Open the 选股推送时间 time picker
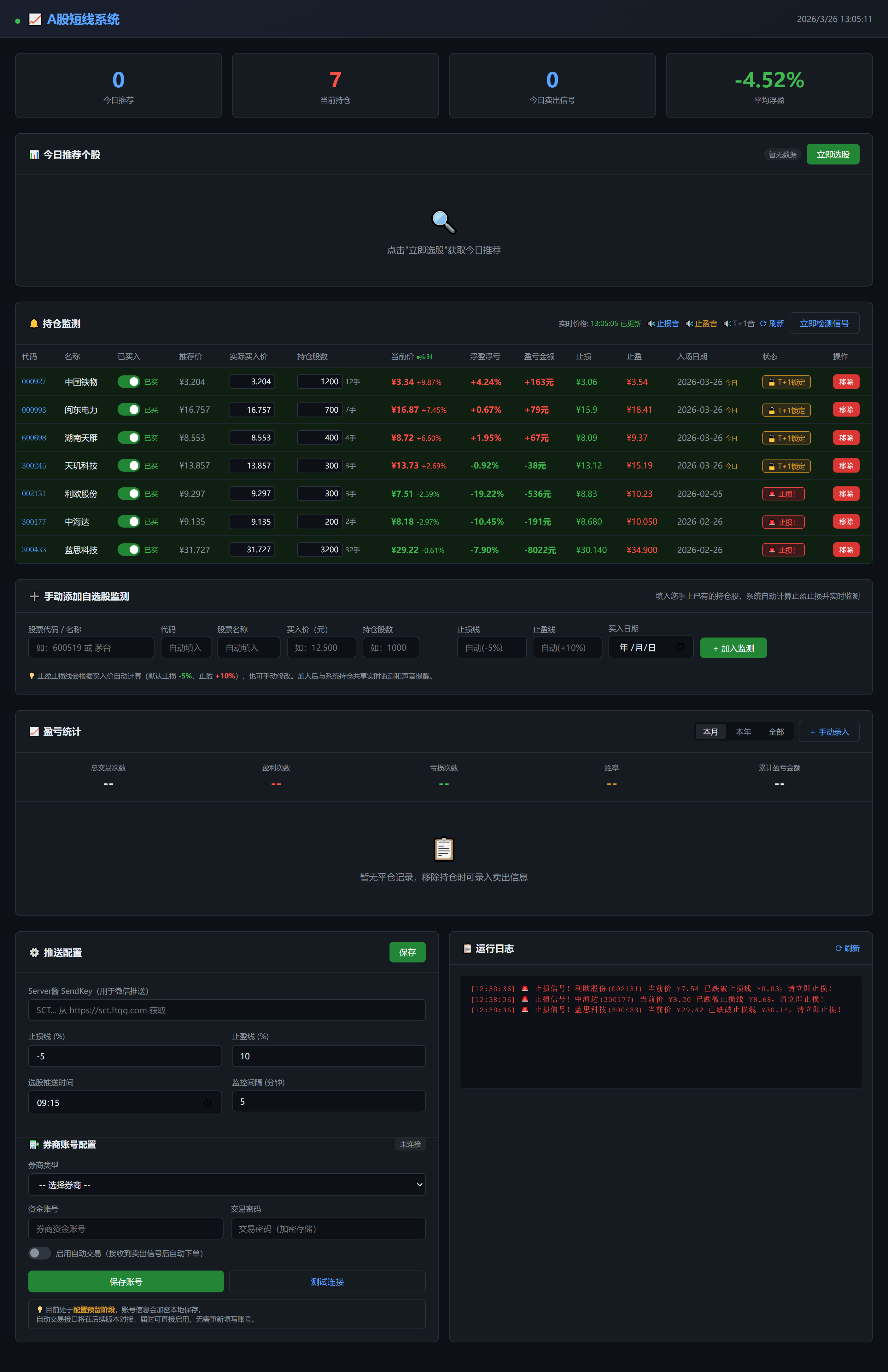888x1372 pixels. (x=115, y=1102)
